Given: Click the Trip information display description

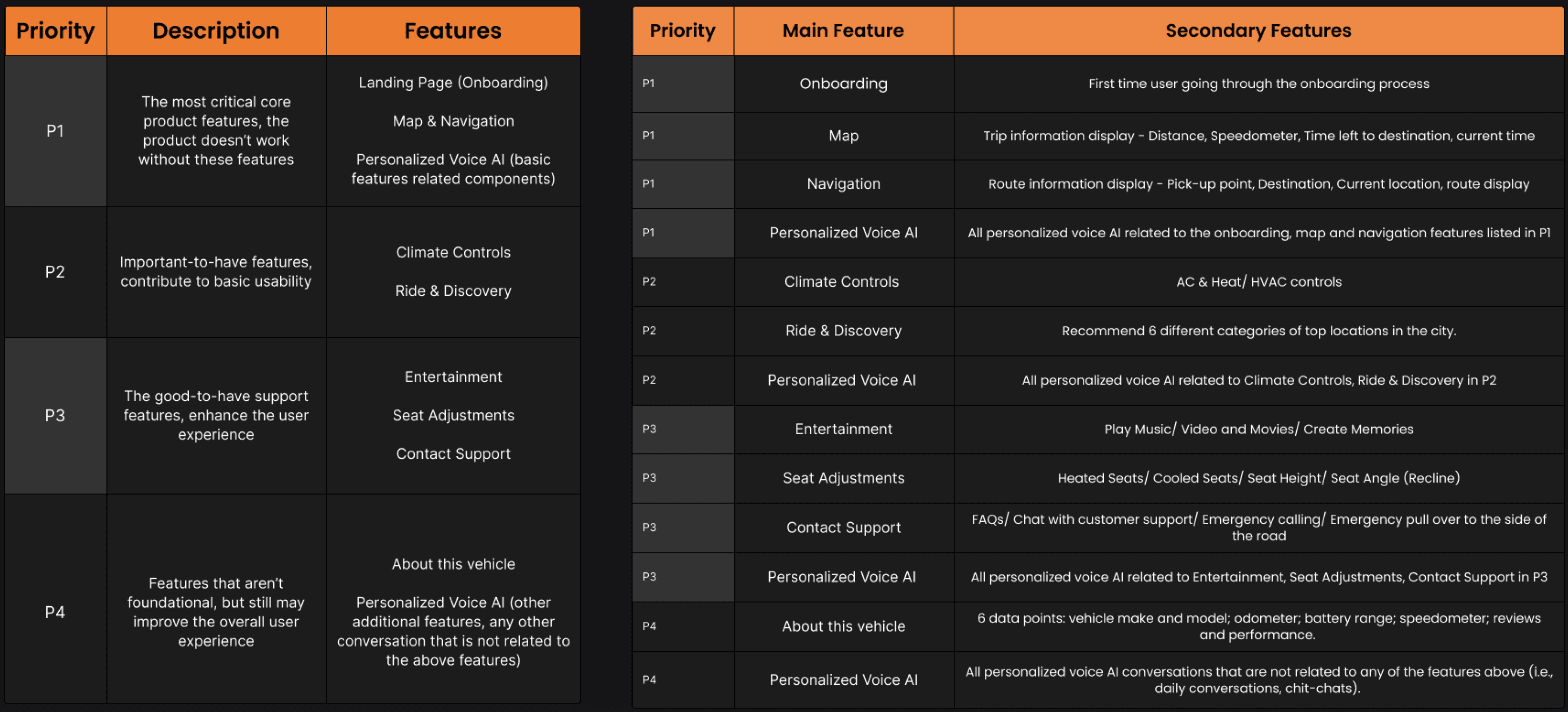Looking at the screenshot, I should [1258, 136].
